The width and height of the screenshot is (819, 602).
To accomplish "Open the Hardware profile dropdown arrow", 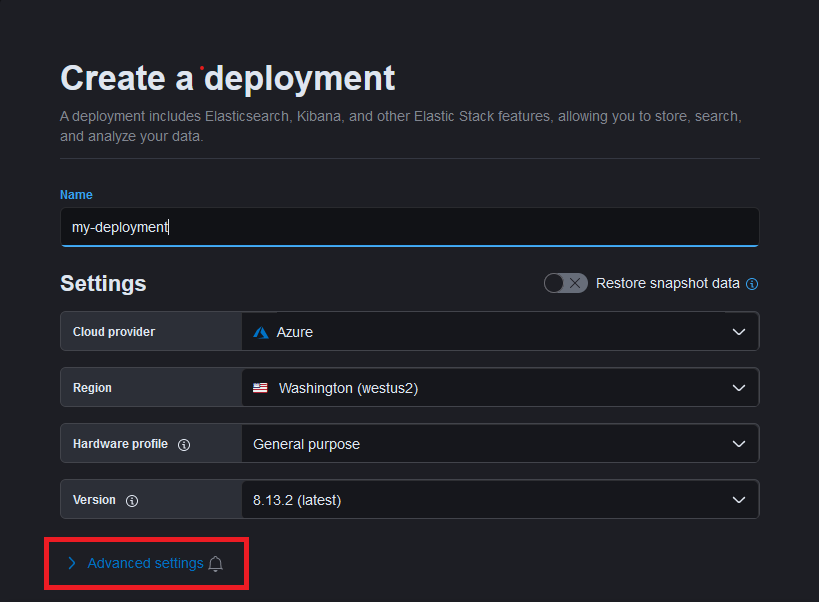I will tap(738, 444).
